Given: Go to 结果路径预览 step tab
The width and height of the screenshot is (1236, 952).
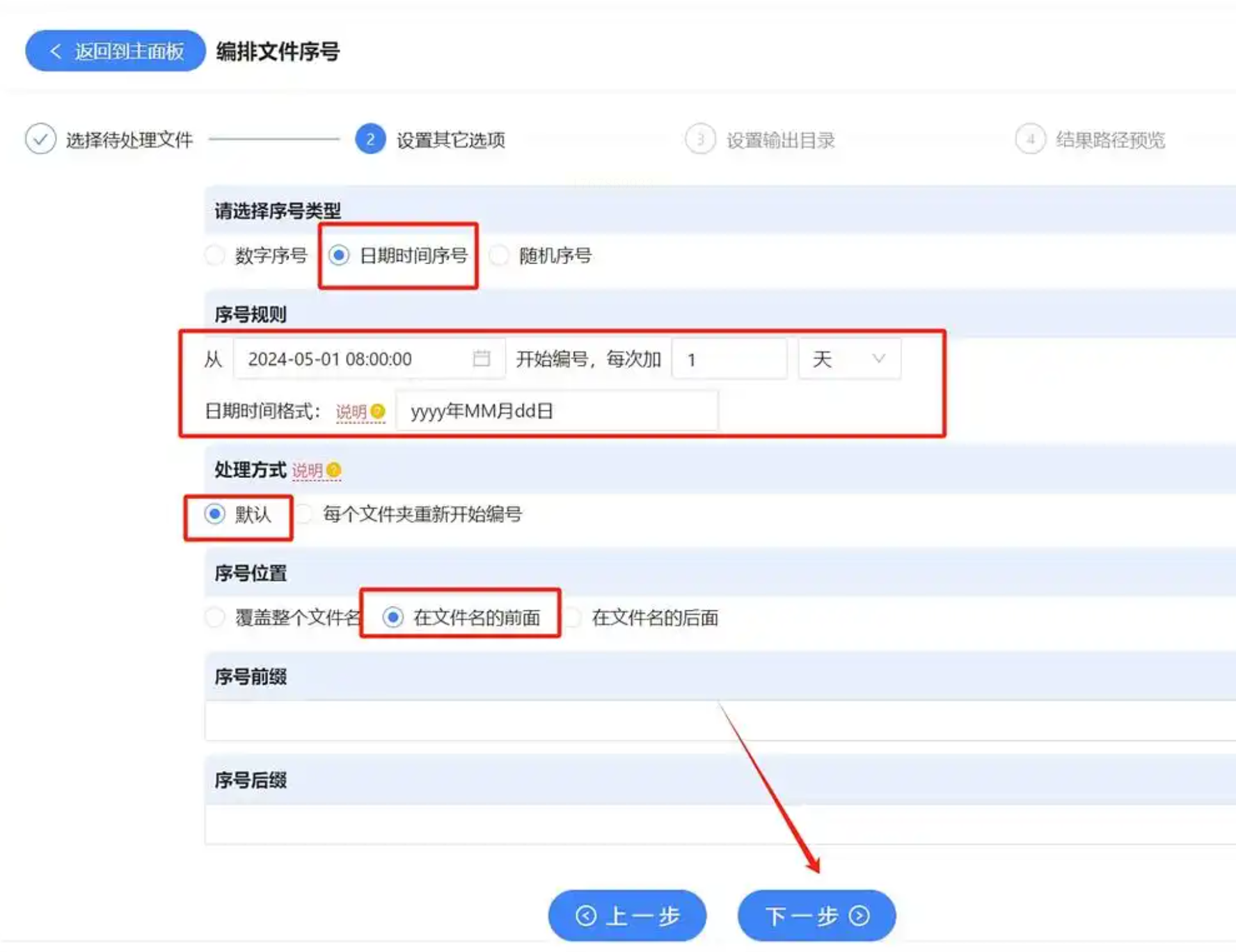Looking at the screenshot, I should (x=1110, y=139).
